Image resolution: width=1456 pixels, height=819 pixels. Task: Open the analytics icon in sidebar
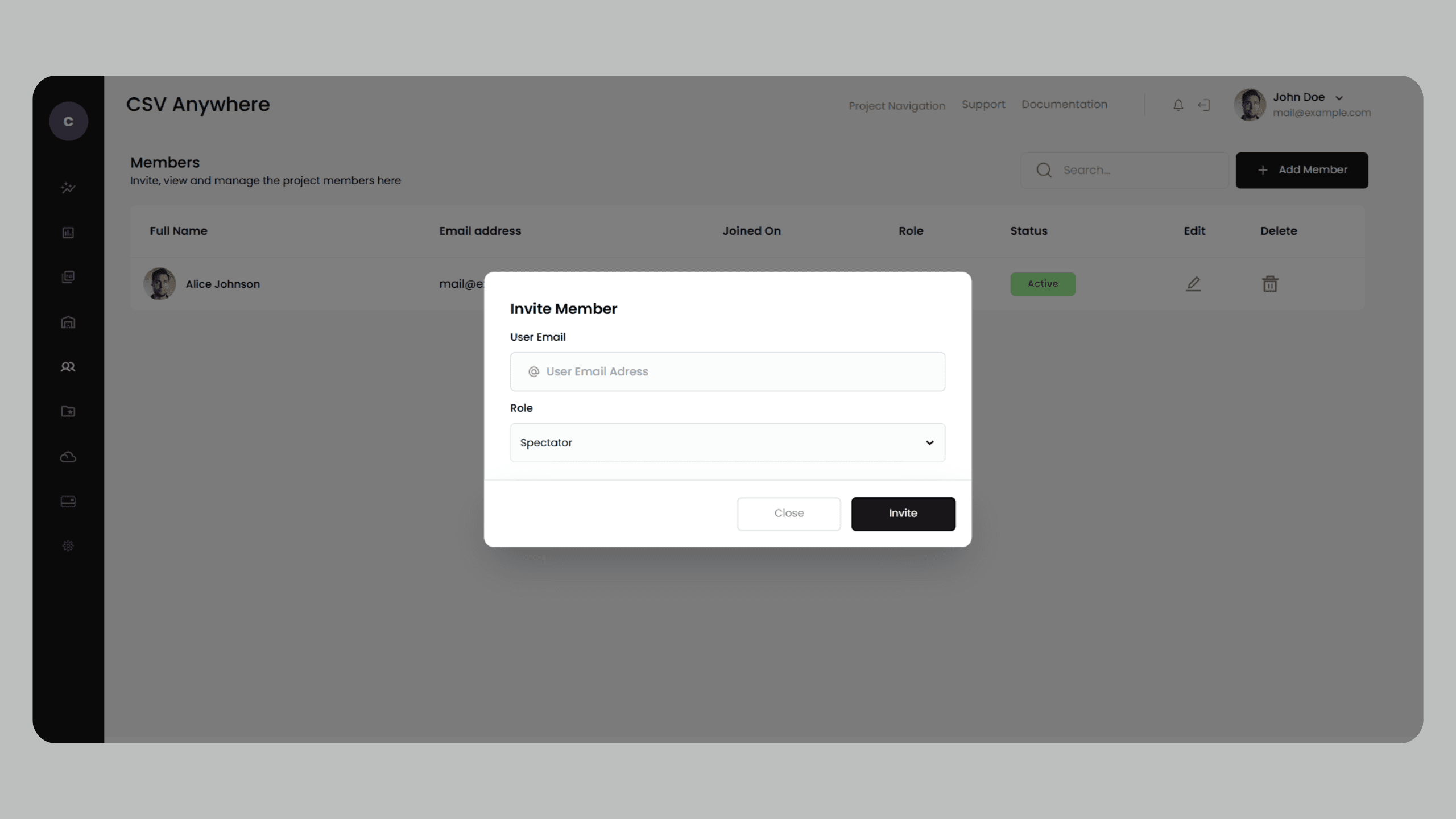click(x=68, y=188)
